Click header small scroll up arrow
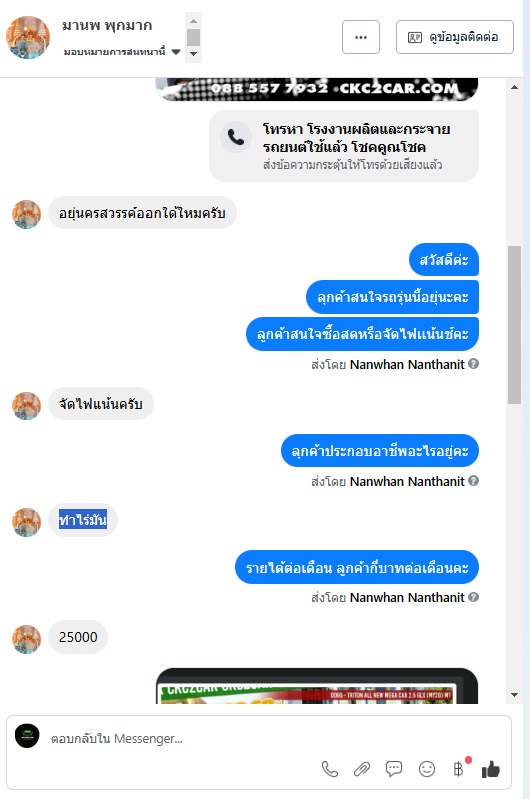Viewport: 530px width, 799px height. [193, 21]
